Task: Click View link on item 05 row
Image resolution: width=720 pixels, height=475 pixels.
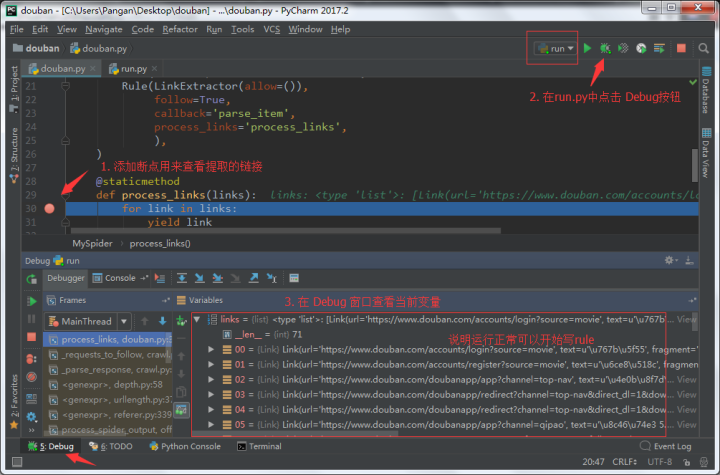Action: click(687, 425)
